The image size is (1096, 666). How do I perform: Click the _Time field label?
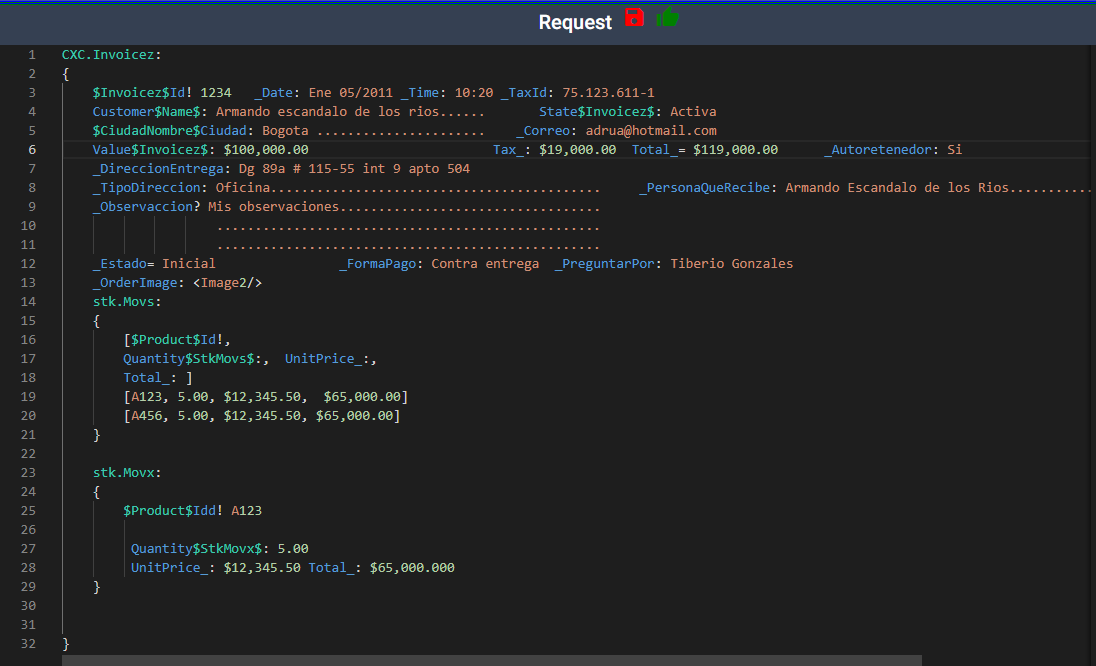coord(419,93)
